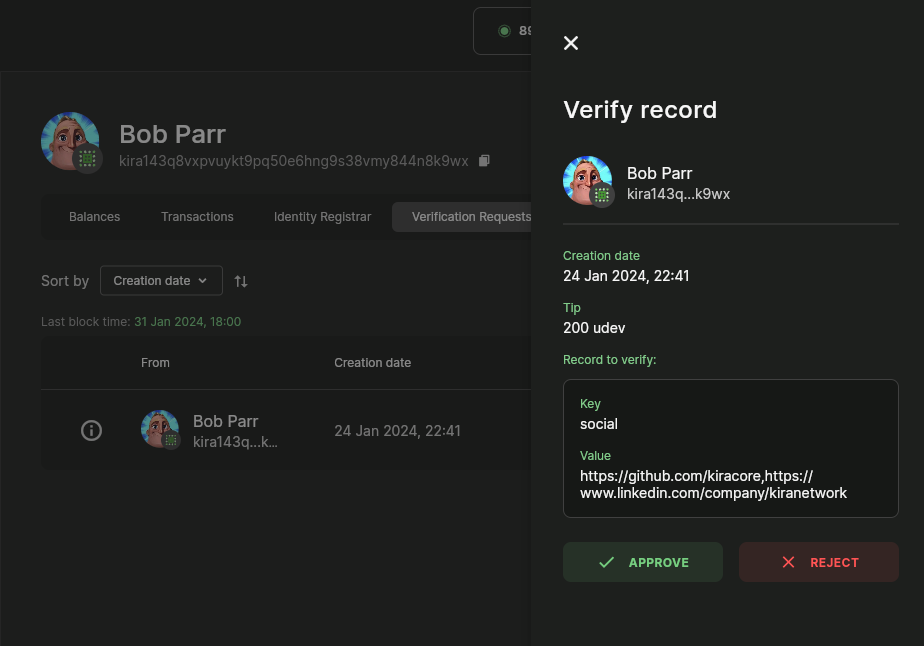Copy Bob Parr's full kira address
The height and width of the screenshot is (646, 924).
pos(484,161)
